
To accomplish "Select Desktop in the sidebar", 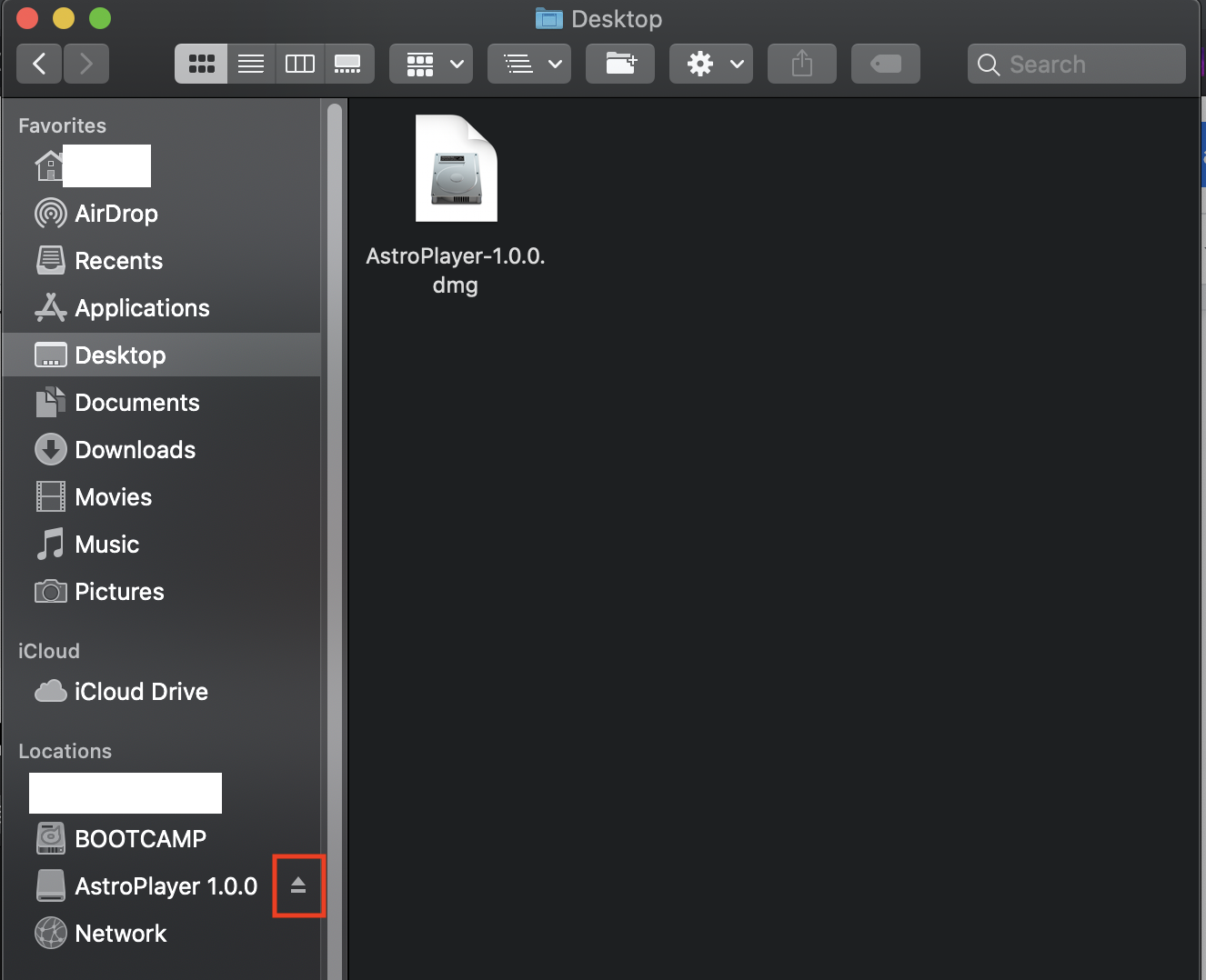I will pyautogui.click(x=162, y=355).
